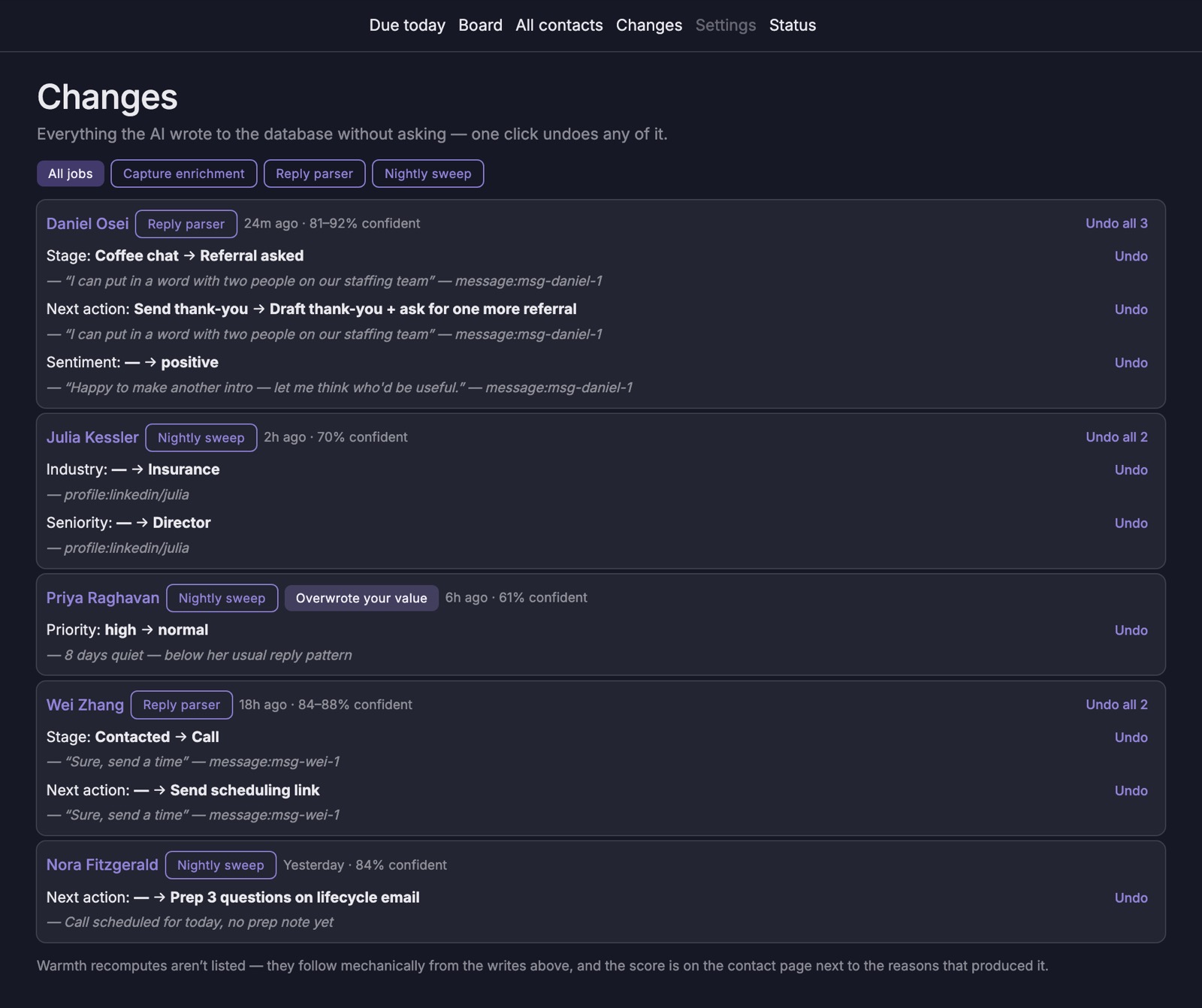The image size is (1202, 1008).
Task: Click Nightly sweep tag on Nora Fitzgerald card
Action: click(x=221, y=865)
